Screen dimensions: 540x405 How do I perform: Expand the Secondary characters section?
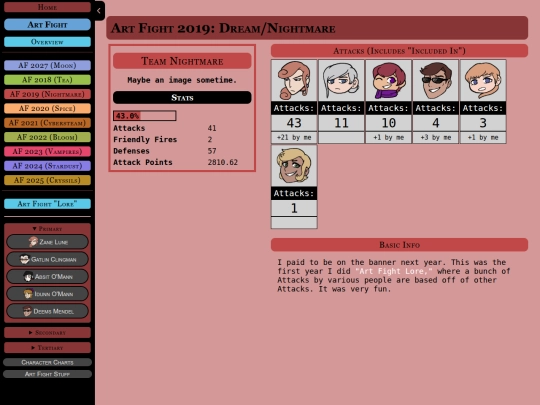coord(48,333)
